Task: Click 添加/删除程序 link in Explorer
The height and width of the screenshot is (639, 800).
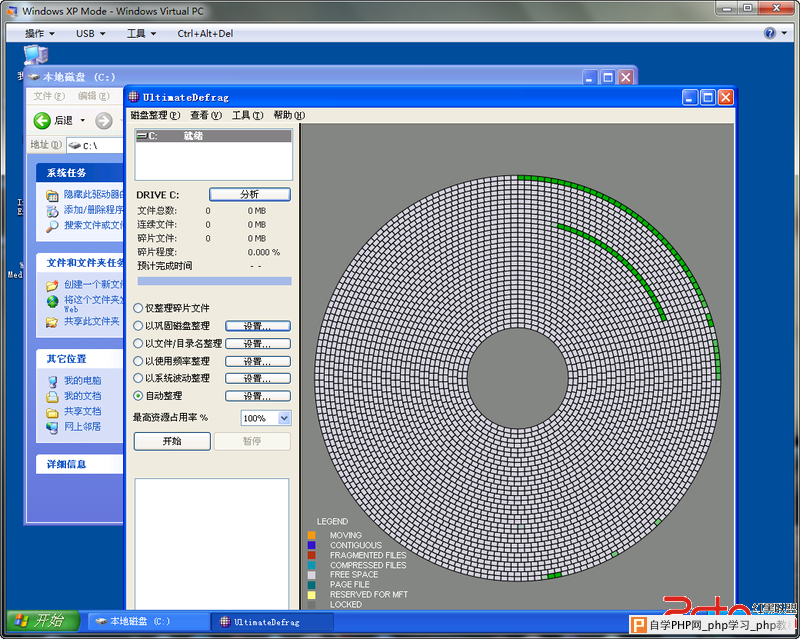Action: pyautogui.click(x=93, y=210)
